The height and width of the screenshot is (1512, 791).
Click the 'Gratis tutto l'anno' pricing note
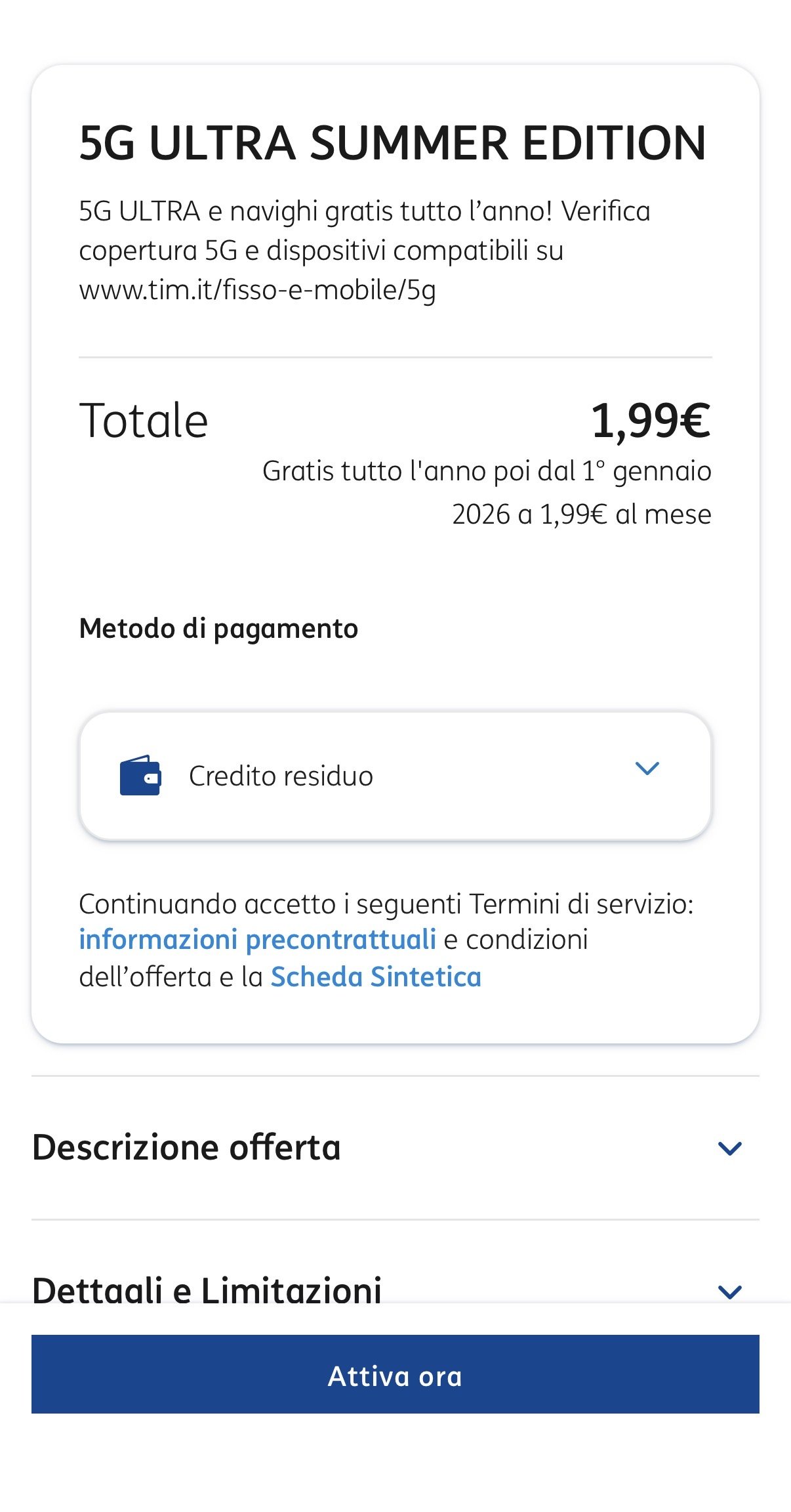(486, 471)
